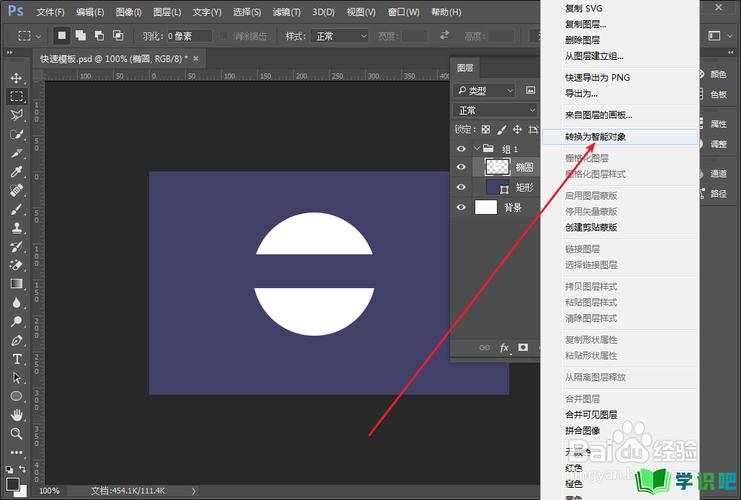This screenshot has width=741, height=500.
Task: Swap foreground and background colors
Action: (23, 469)
